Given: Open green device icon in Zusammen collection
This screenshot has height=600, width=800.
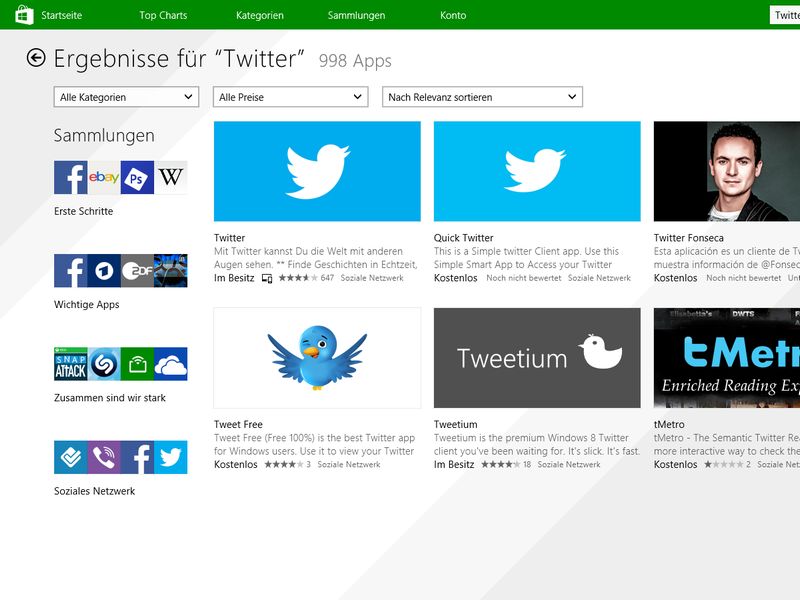Looking at the screenshot, I should pyautogui.click(x=137, y=364).
